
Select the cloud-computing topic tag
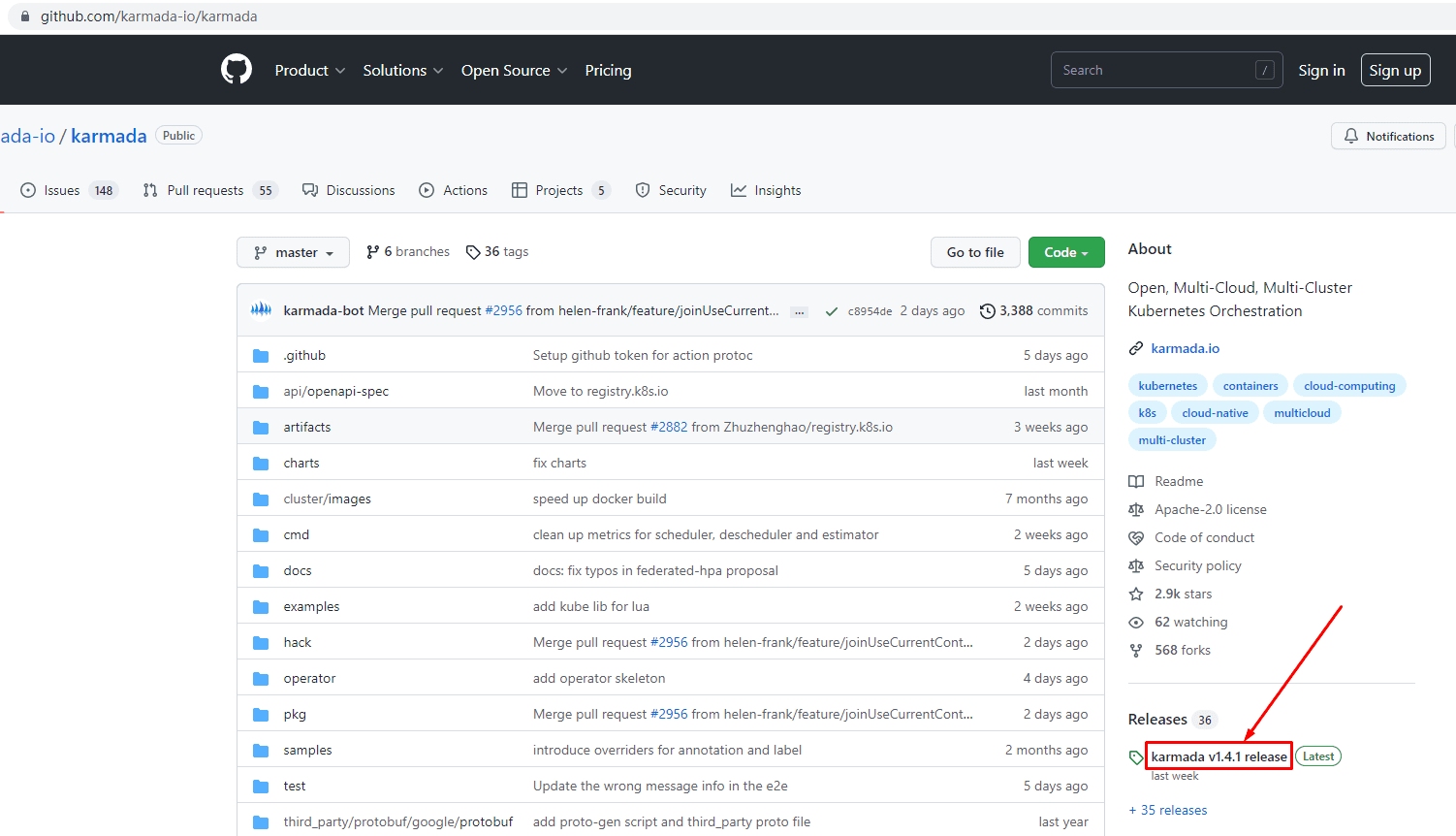point(1349,386)
